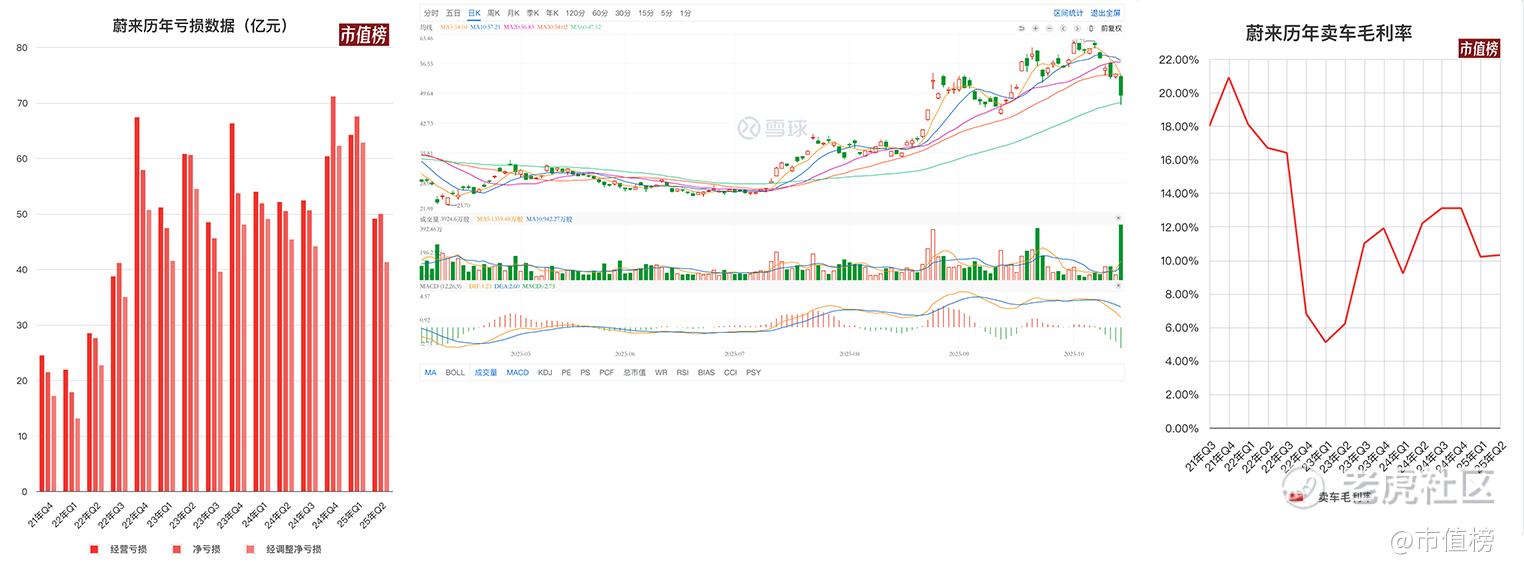Close the MACD sub-panel
The height and width of the screenshot is (575, 1524).
[x=1118, y=287]
